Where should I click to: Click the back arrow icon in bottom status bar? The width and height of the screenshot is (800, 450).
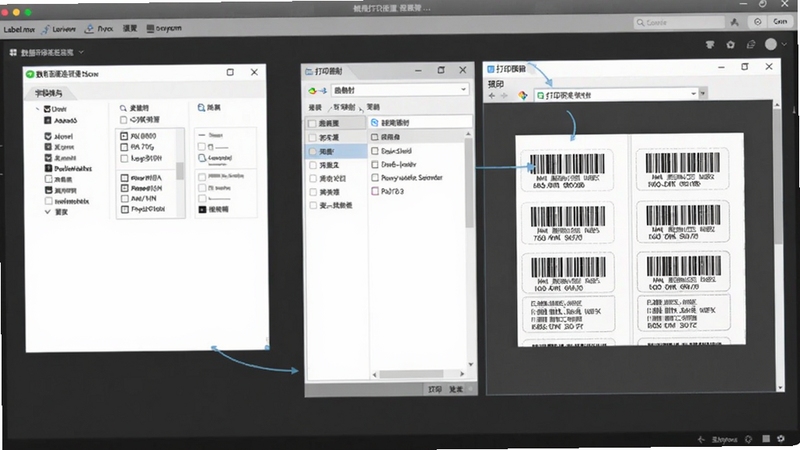702,439
